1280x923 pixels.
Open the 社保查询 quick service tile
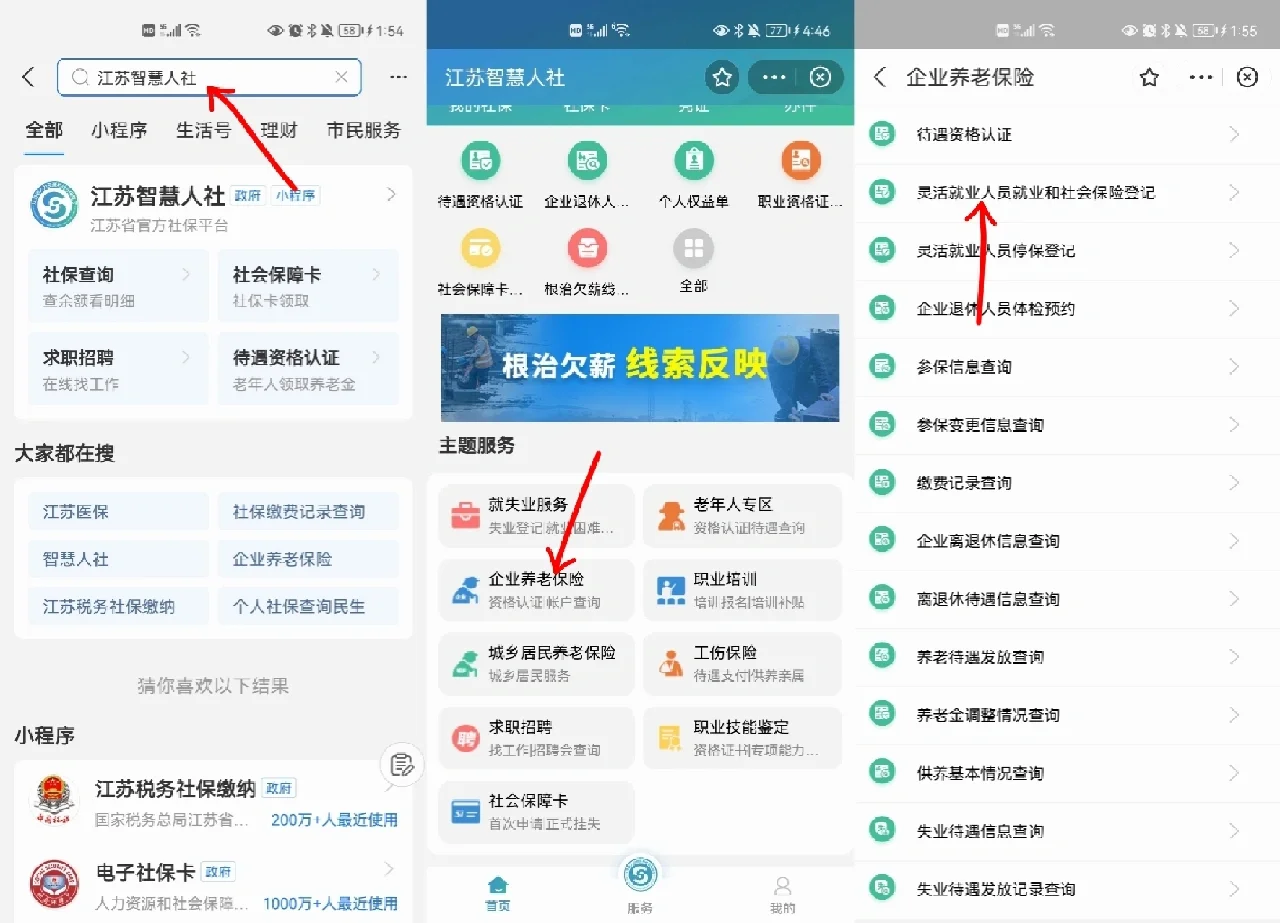118,286
